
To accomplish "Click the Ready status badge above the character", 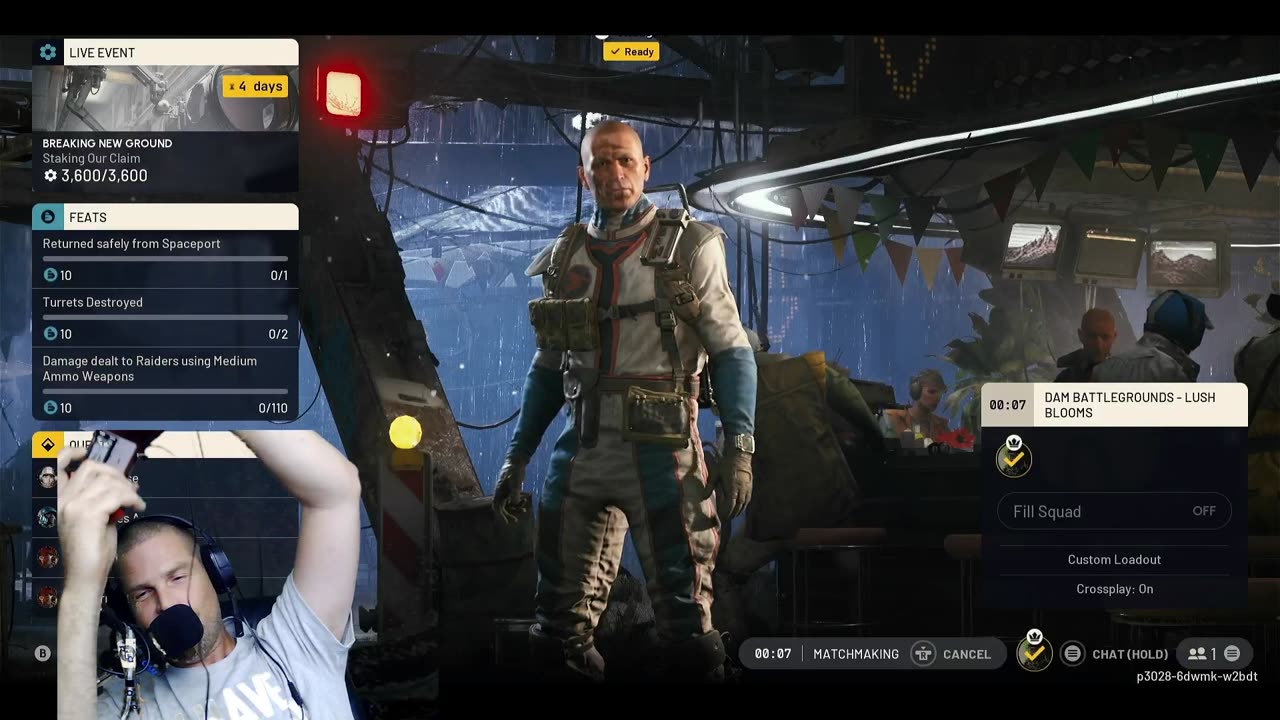I will [x=631, y=51].
